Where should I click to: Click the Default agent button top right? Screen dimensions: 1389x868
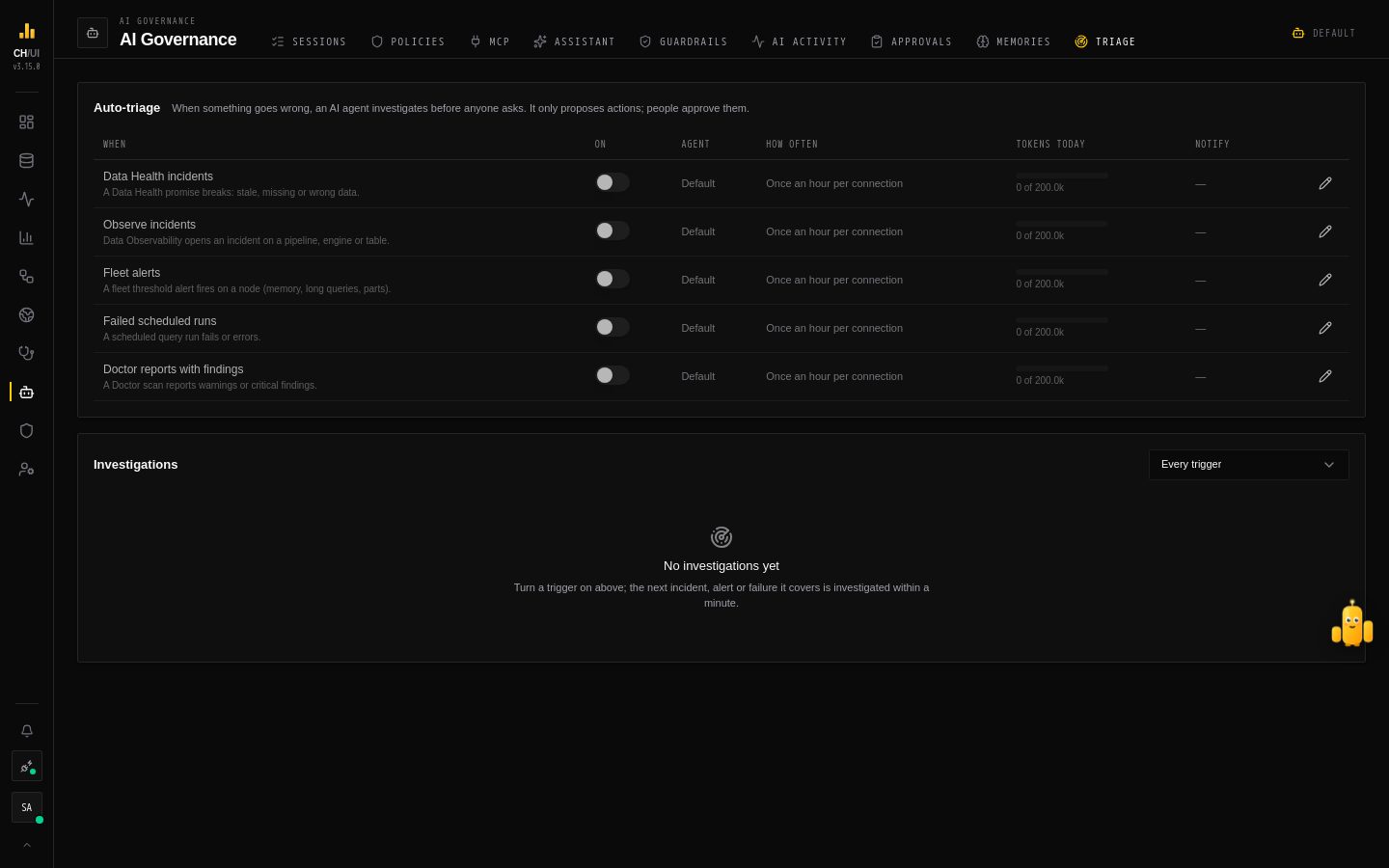click(1323, 33)
